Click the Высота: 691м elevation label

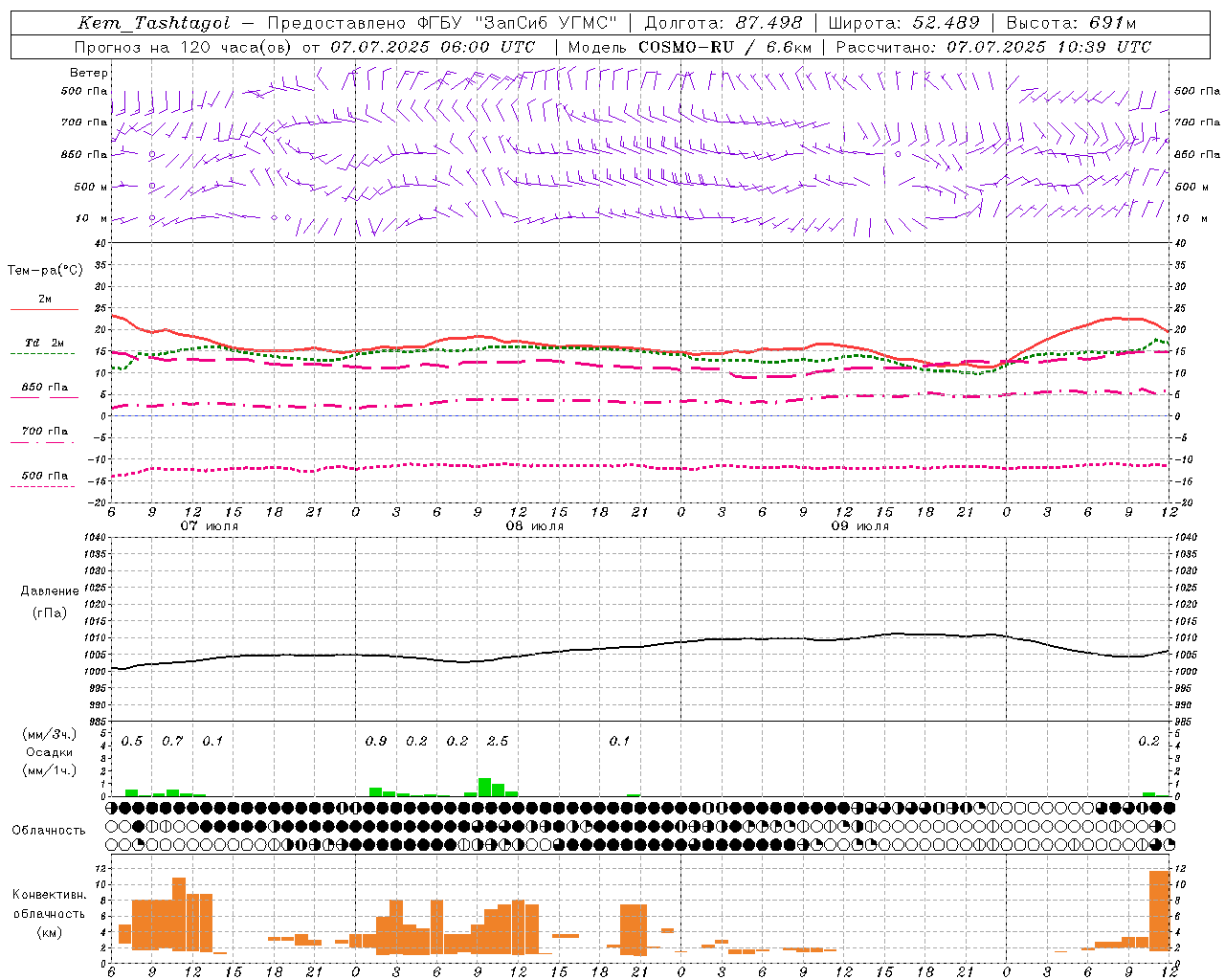tap(1071, 23)
